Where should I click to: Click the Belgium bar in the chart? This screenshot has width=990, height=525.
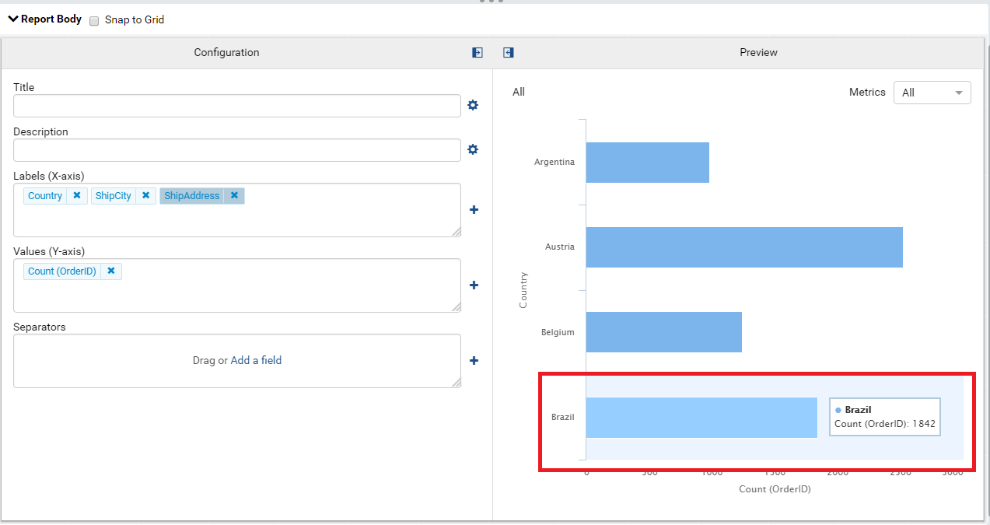coord(664,332)
